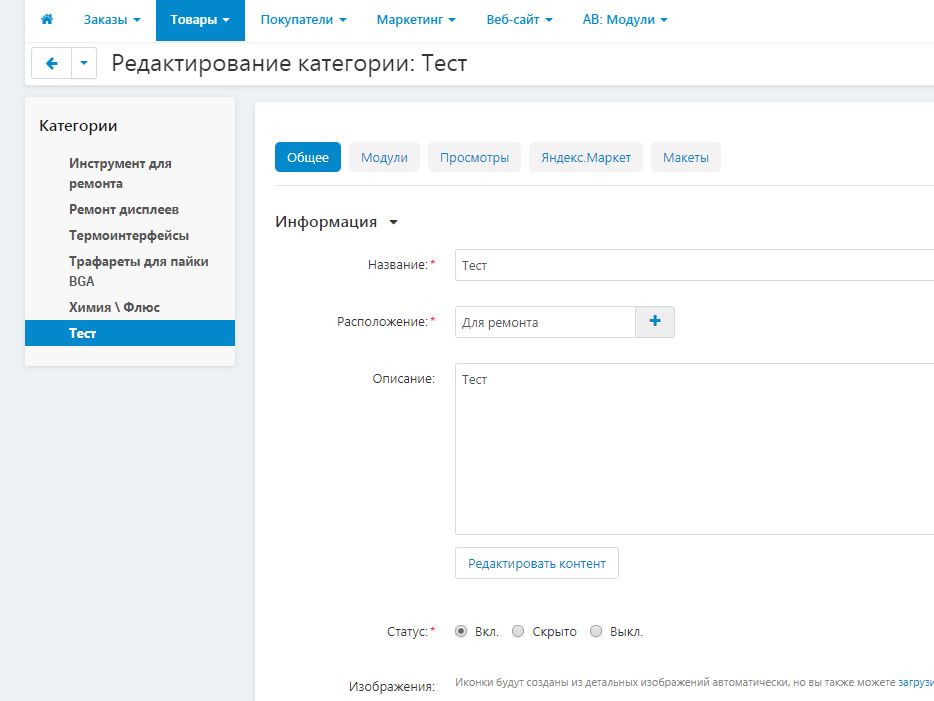Viewport: 934px width, 701px height.
Task: Open the Трафареты для пайки BGA category
Action: click(x=139, y=271)
